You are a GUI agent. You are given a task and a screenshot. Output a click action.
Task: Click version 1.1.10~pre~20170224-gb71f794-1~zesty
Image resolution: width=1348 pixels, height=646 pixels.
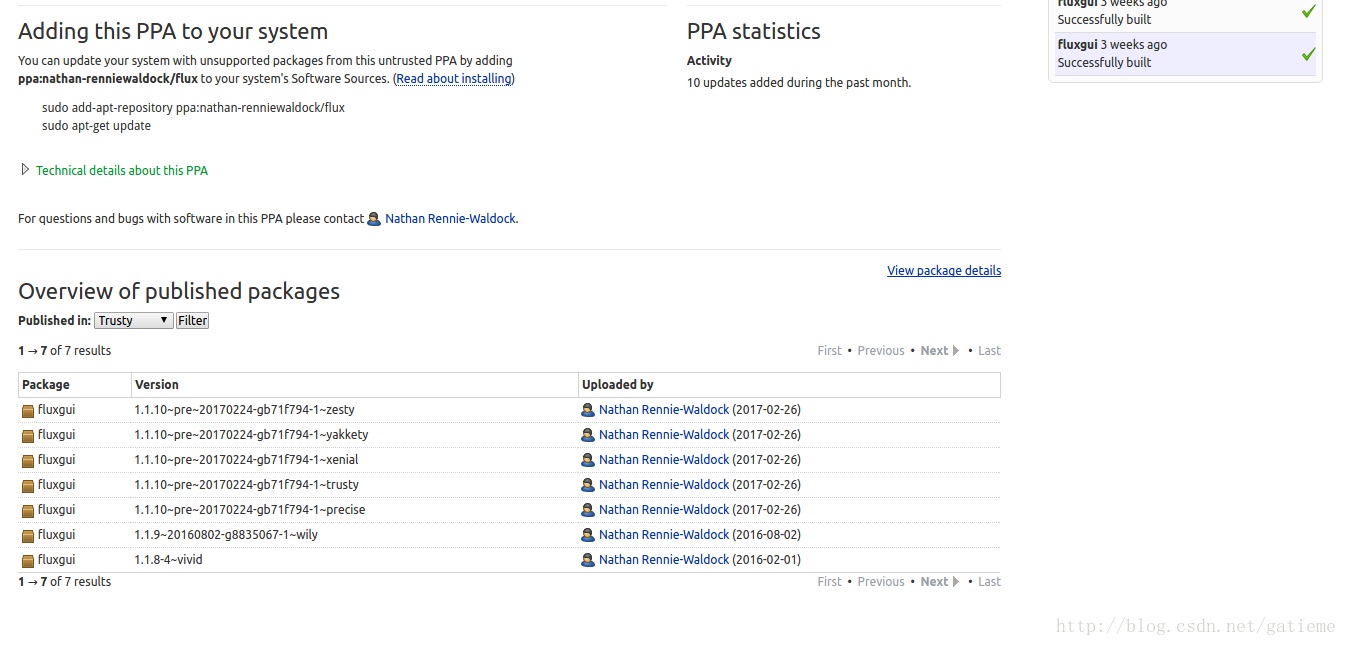[x=245, y=410]
